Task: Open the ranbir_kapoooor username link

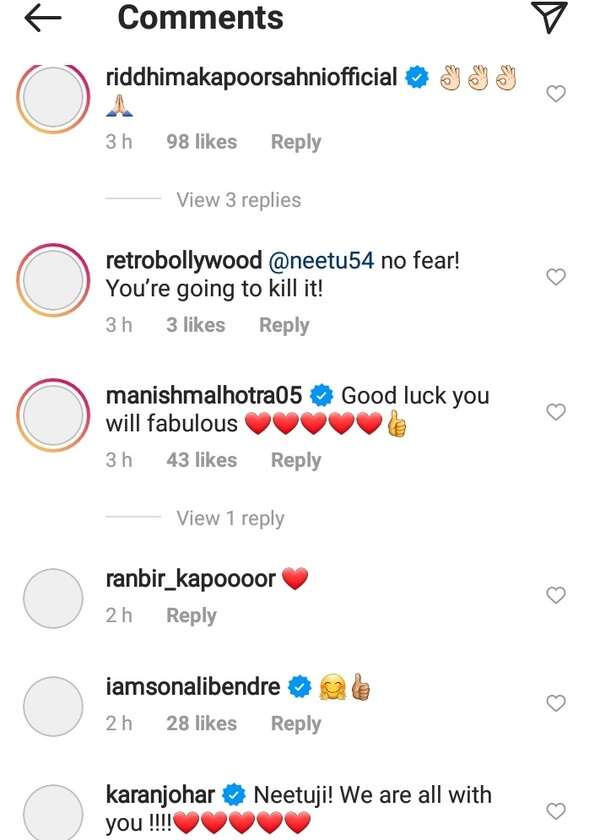Action: (190, 579)
